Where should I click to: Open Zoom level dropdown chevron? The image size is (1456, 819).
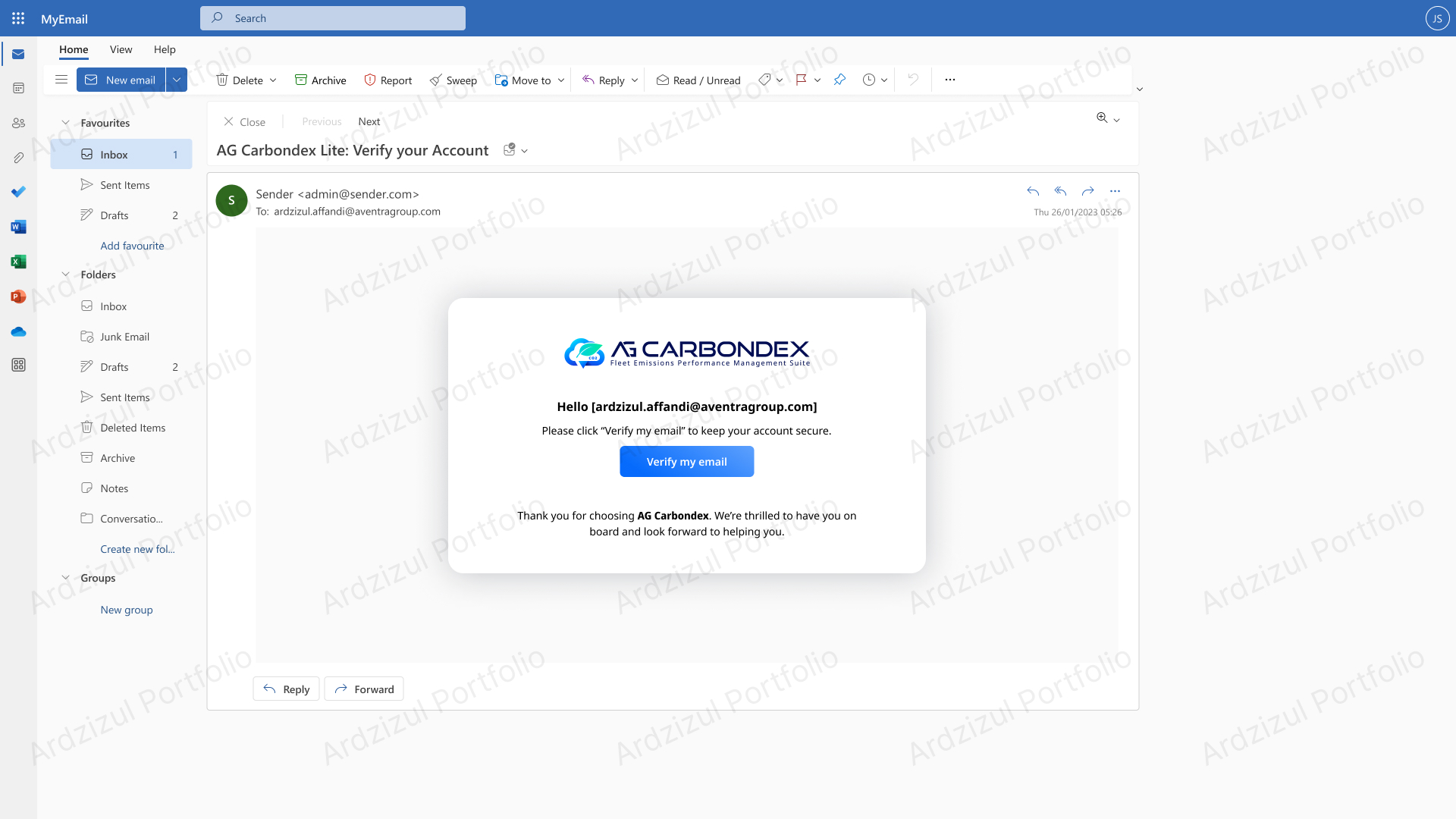pyautogui.click(x=1116, y=120)
